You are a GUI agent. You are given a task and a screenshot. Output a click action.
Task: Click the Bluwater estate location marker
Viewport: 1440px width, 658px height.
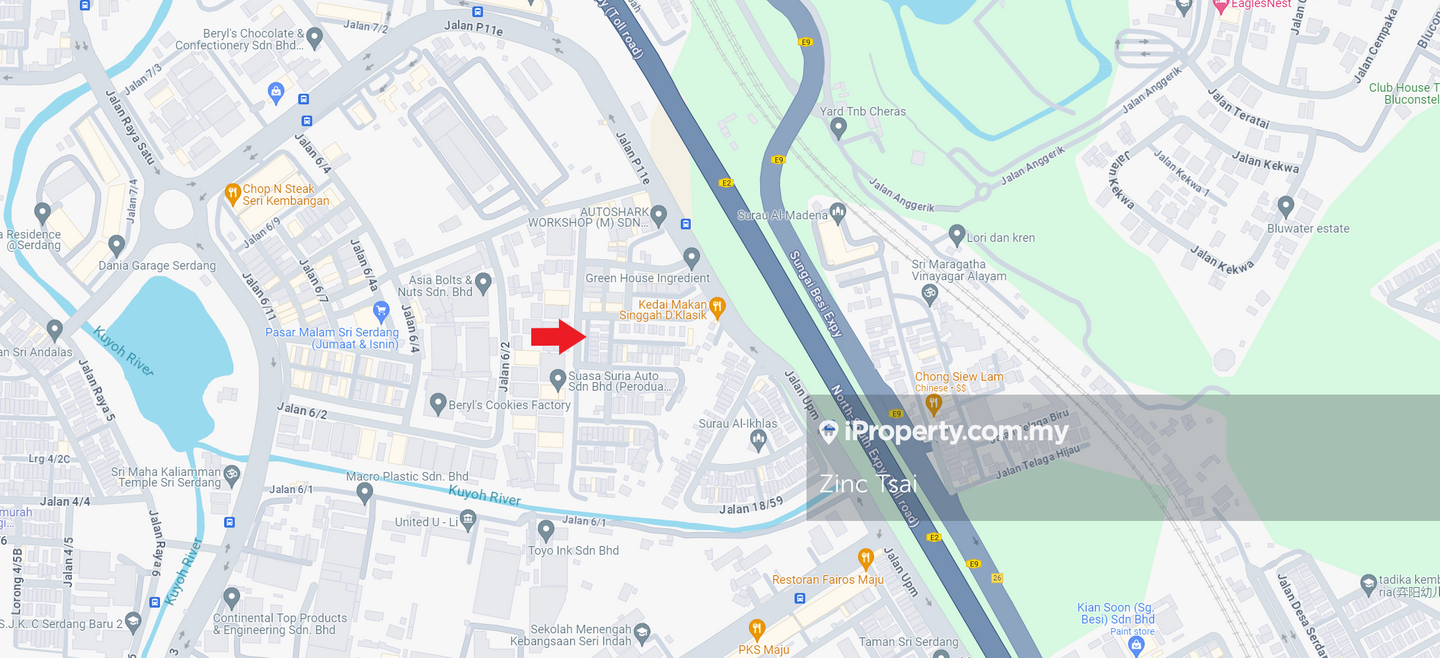click(x=1286, y=207)
